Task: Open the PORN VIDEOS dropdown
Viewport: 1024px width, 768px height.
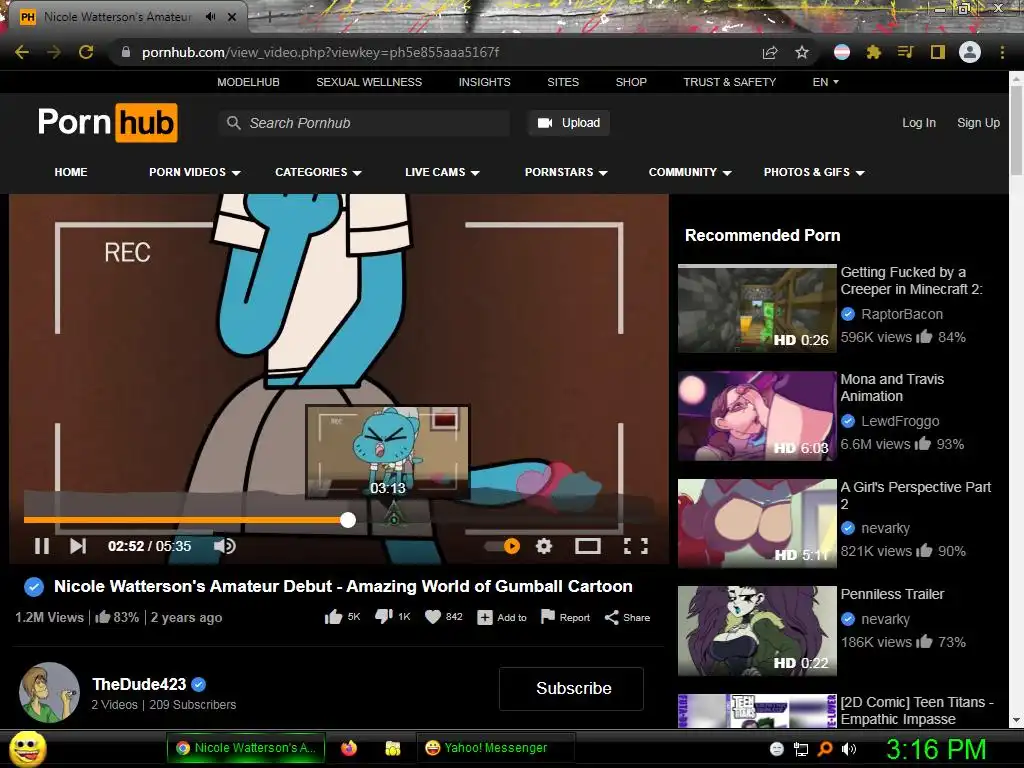Action: (195, 172)
